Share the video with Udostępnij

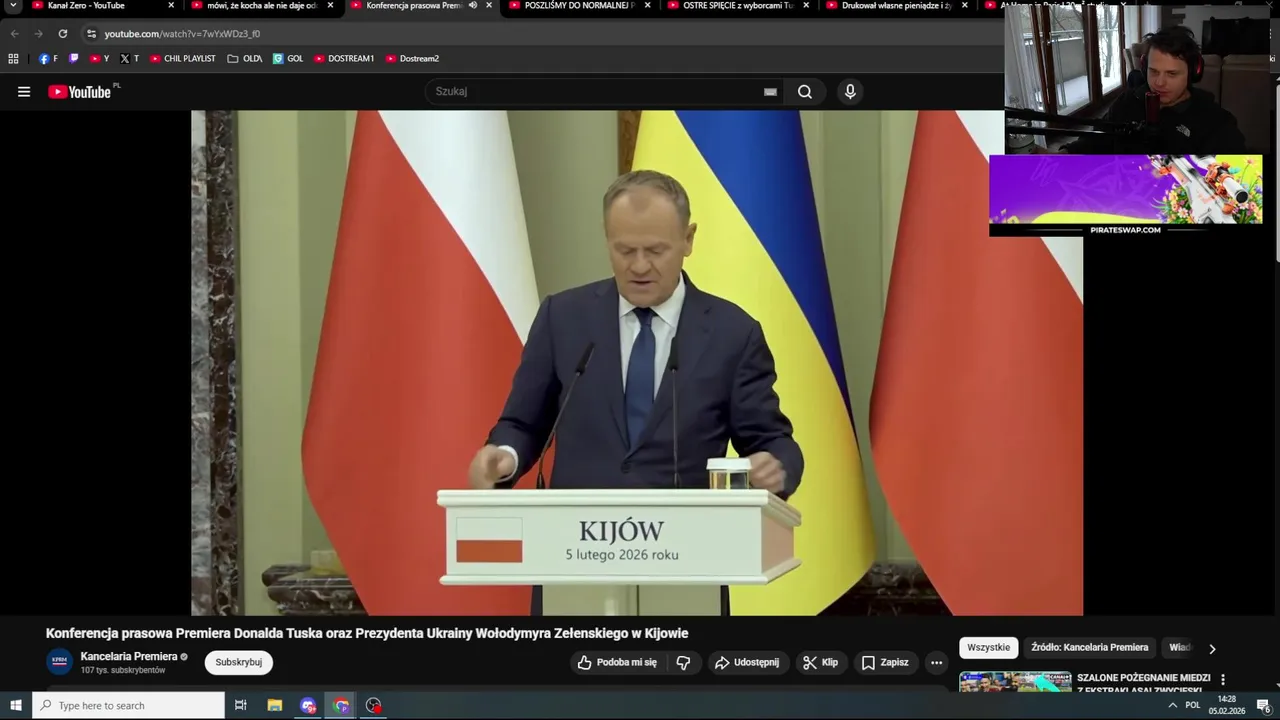(748, 662)
